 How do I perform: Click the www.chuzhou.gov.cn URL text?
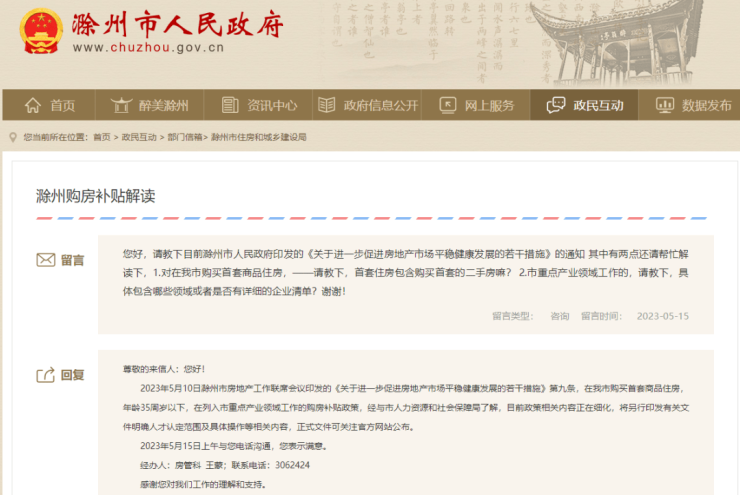148,48
